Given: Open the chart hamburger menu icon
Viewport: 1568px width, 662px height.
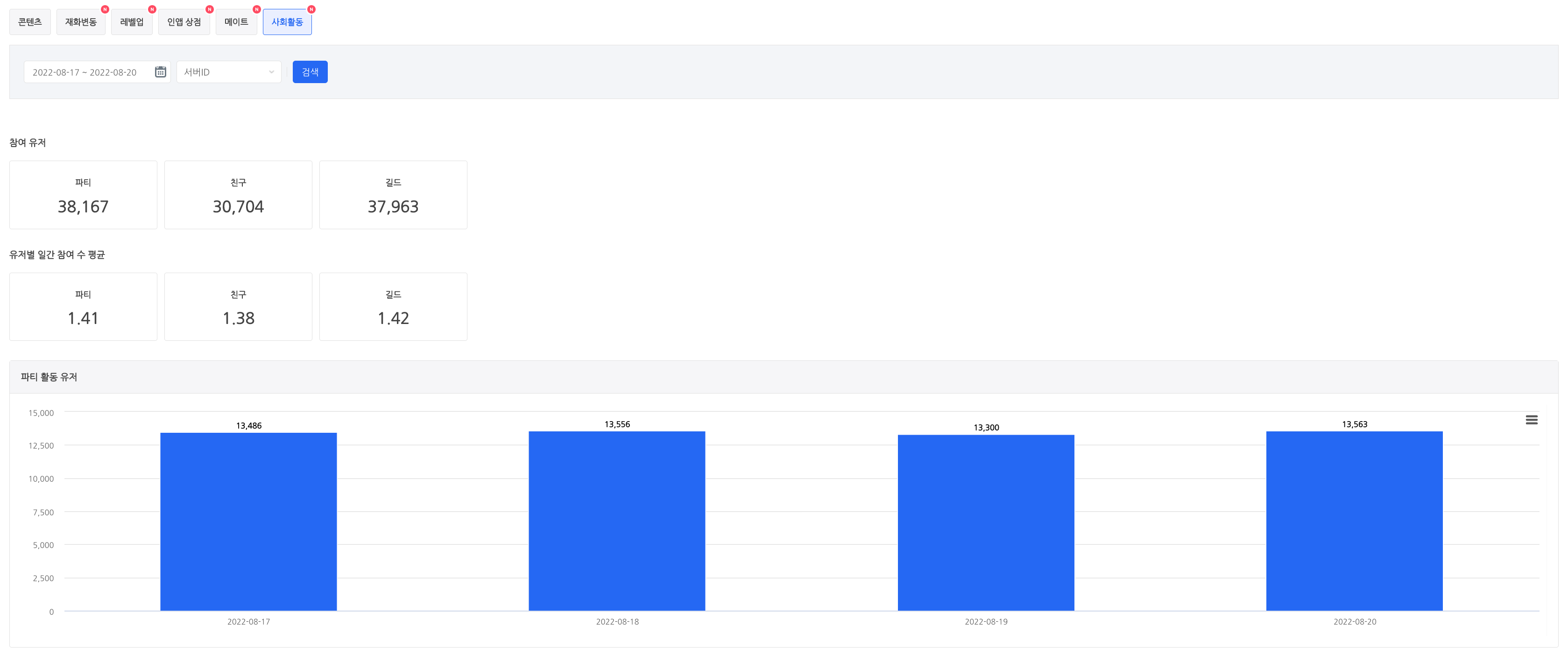Looking at the screenshot, I should pyautogui.click(x=1532, y=420).
